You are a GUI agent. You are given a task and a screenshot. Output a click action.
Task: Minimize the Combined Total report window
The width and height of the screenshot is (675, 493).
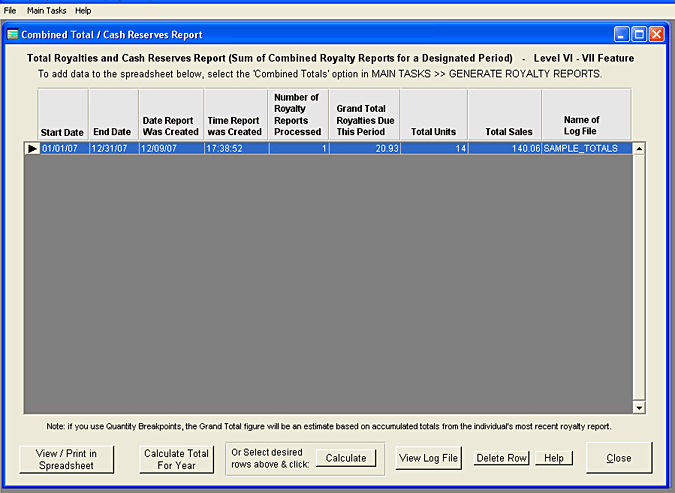[x=621, y=34]
